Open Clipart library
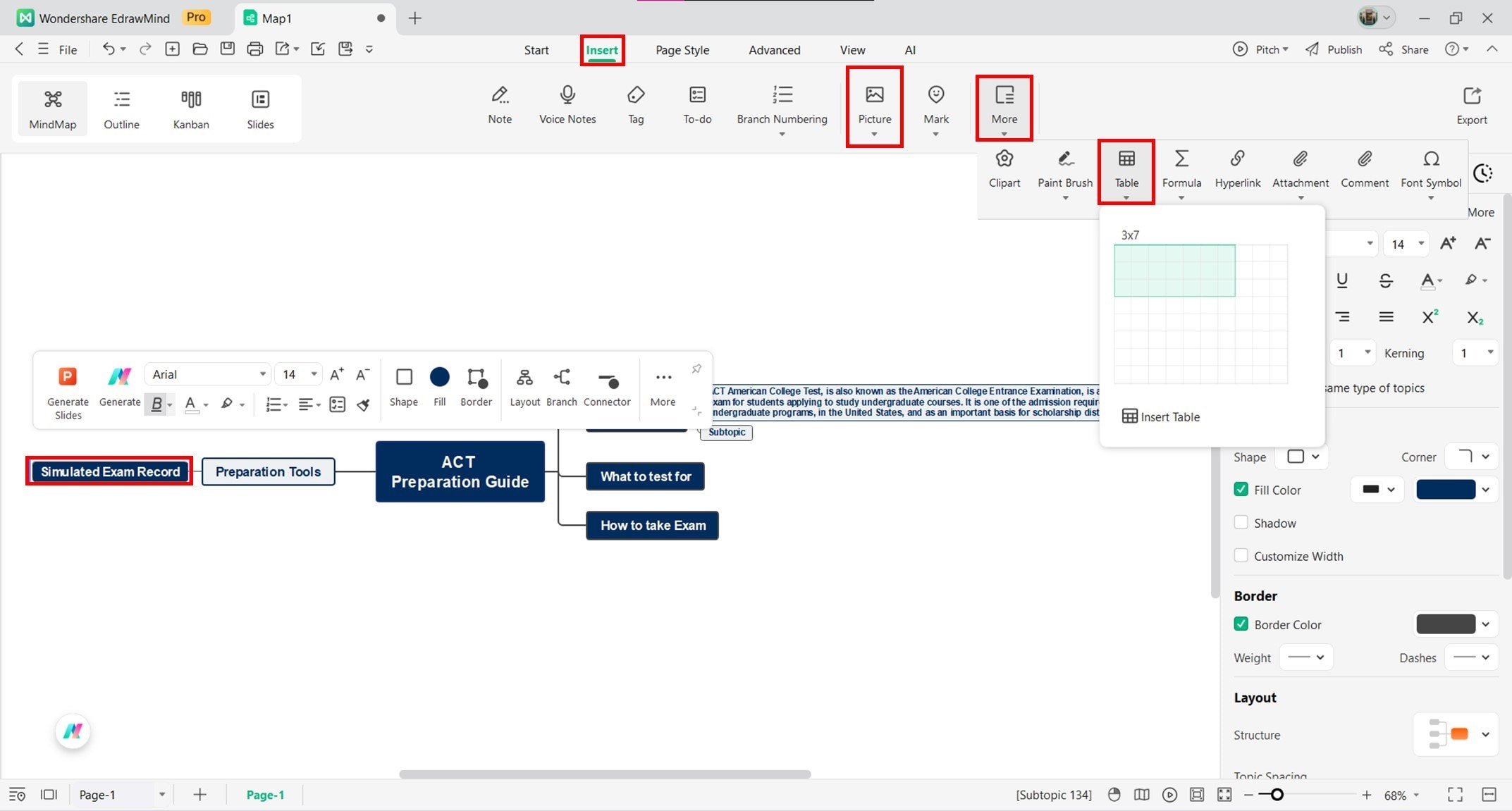 [1004, 169]
